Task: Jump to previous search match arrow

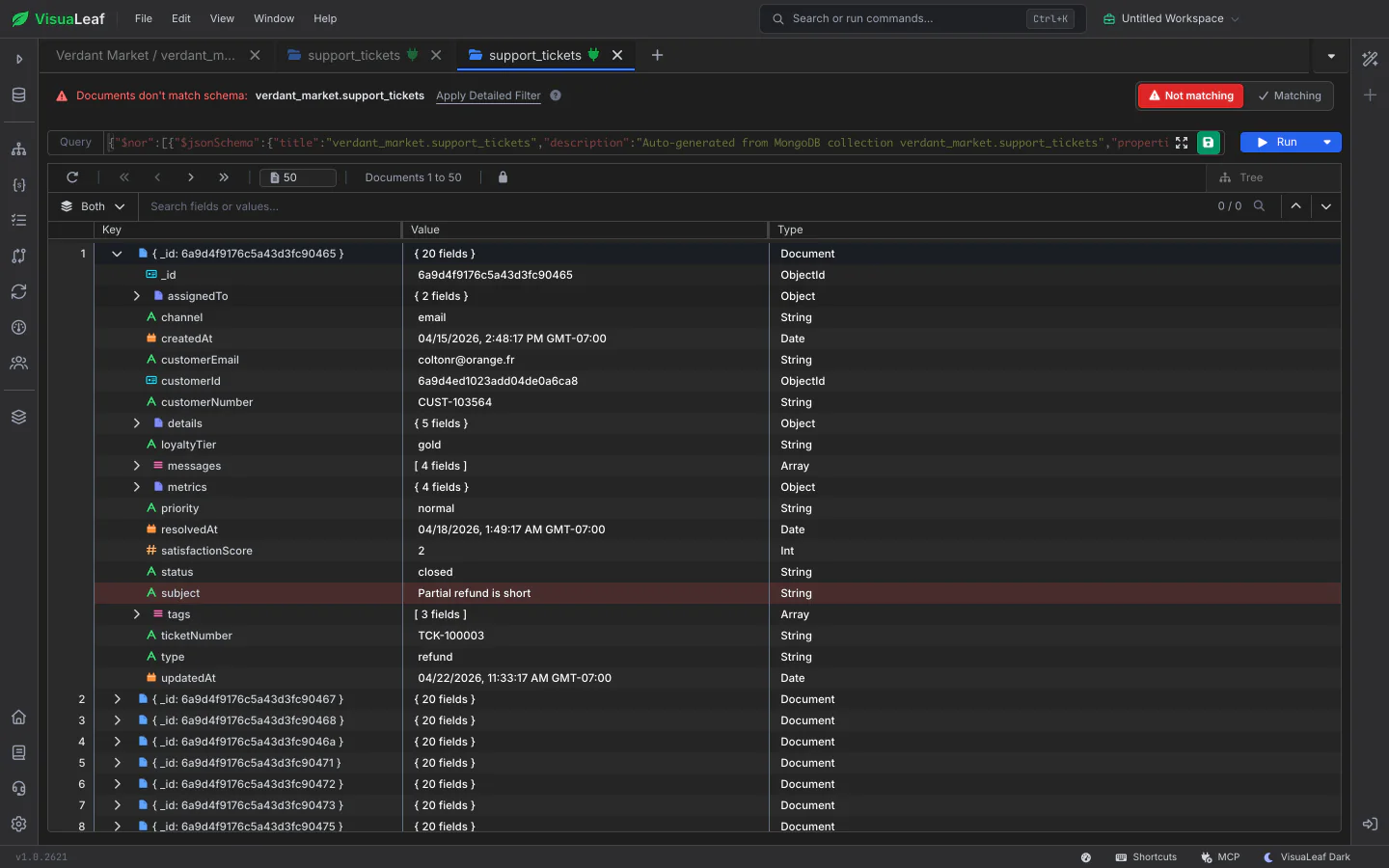Action: tap(1295, 206)
